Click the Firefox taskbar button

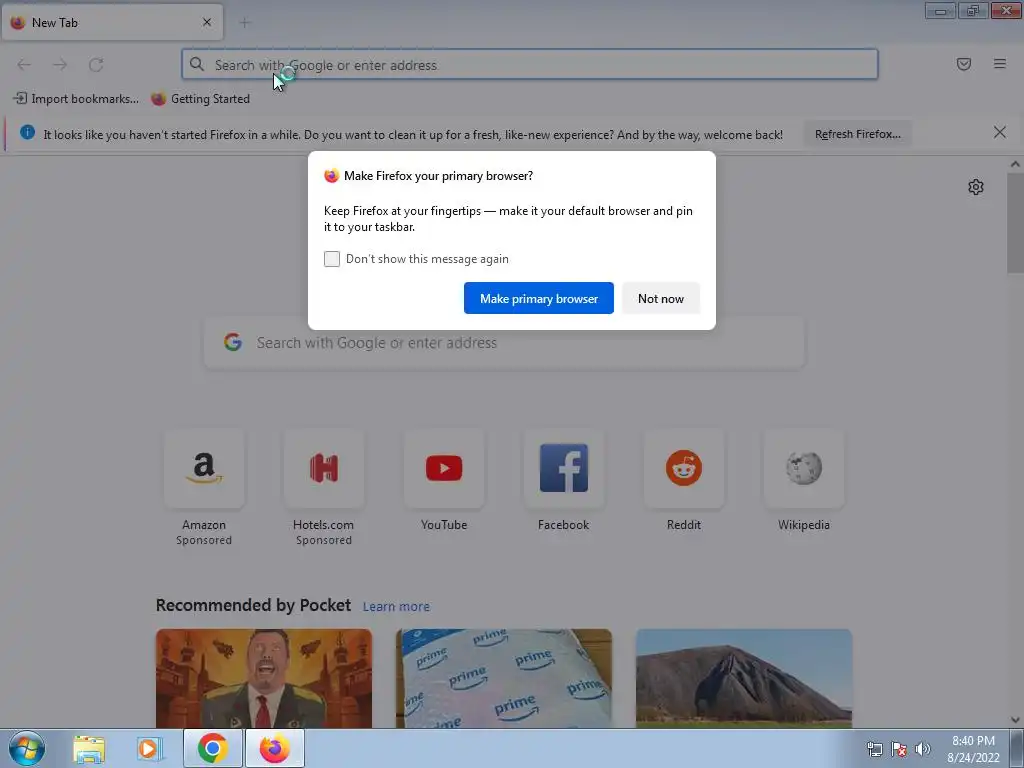[275, 748]
